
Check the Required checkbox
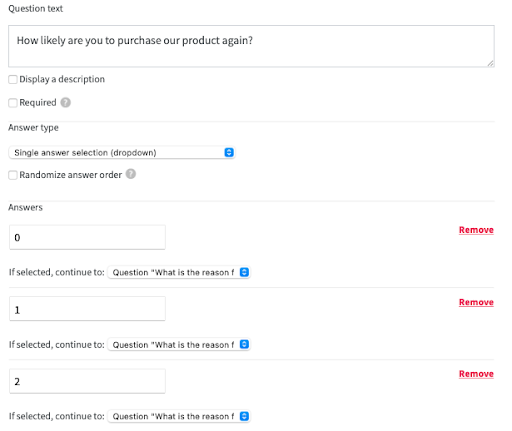[13, 103]
